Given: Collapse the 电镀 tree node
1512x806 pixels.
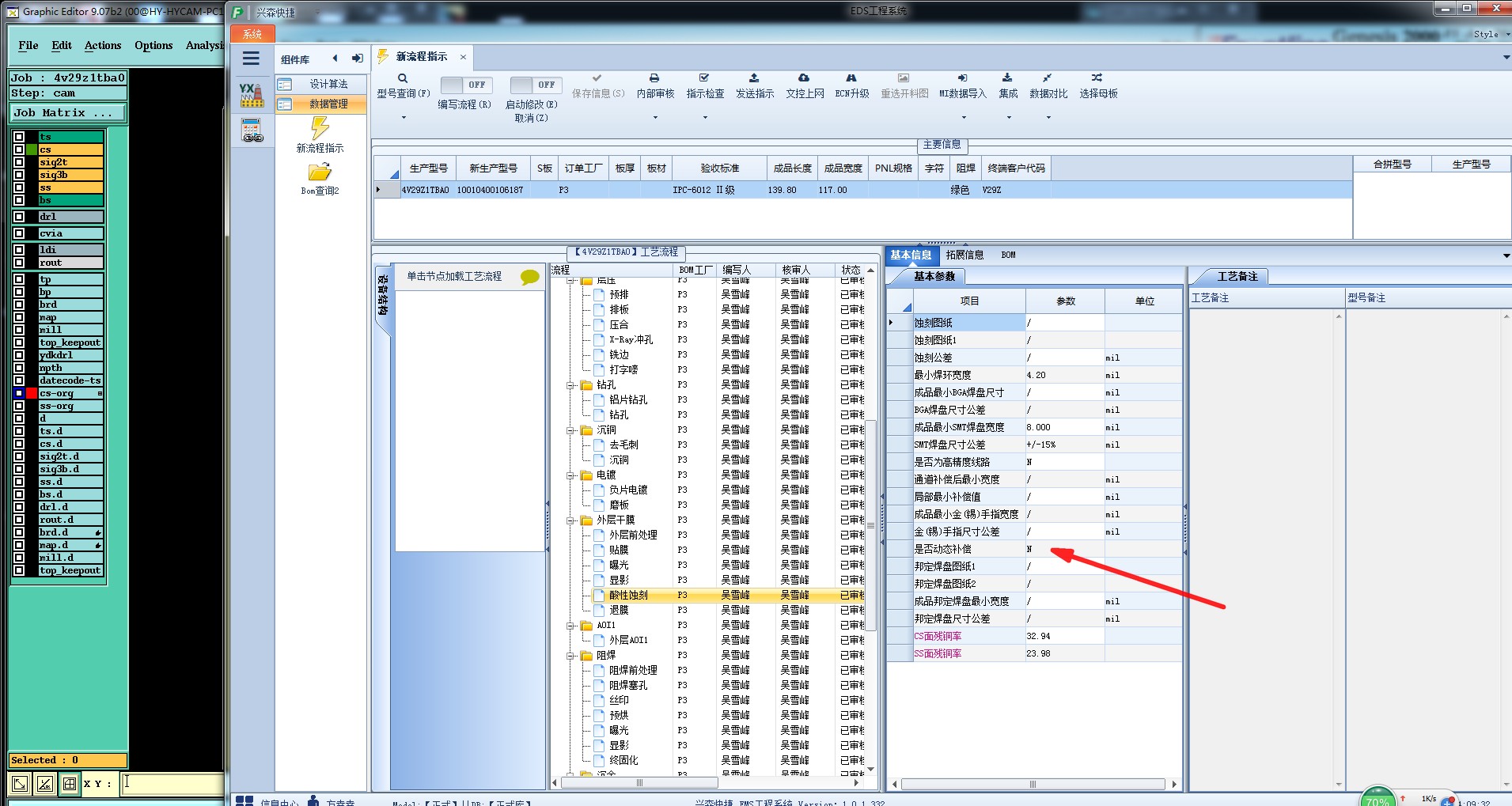Looking at the screenshot, I should [570, 475].
